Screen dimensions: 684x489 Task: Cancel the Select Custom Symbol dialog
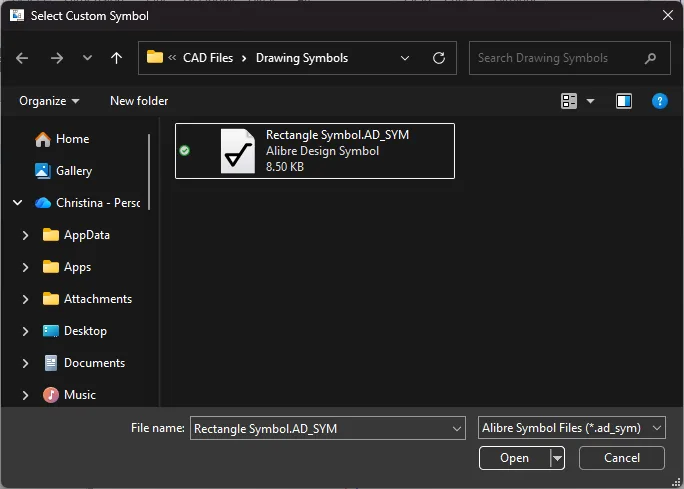click(622, 458)
